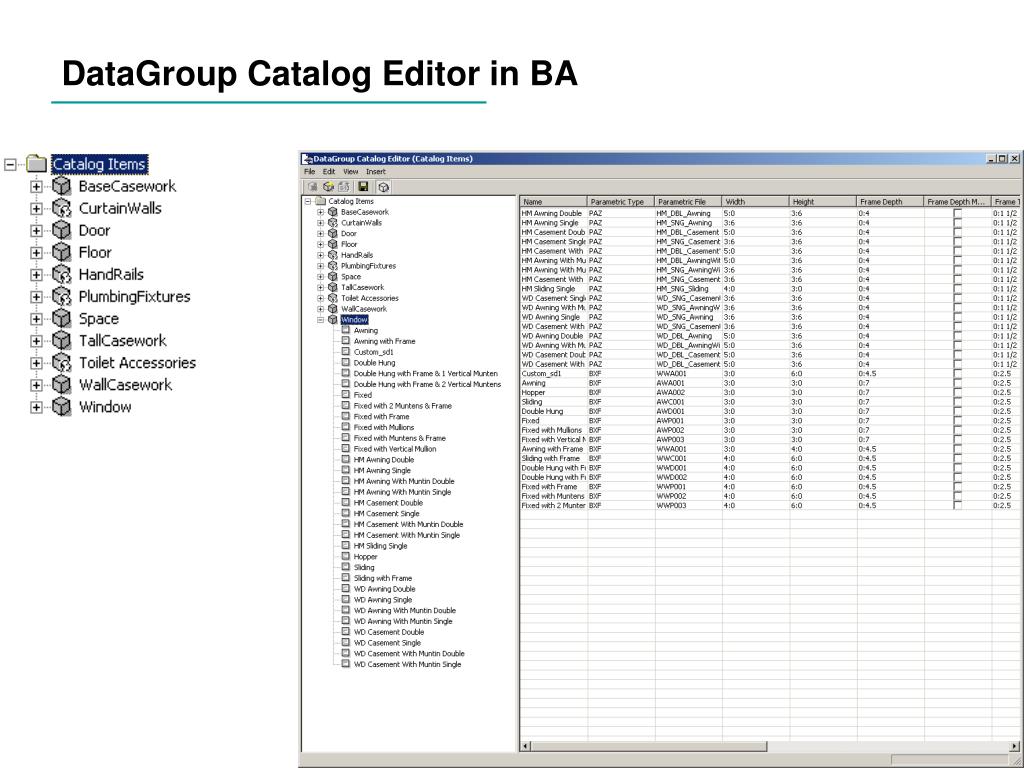Click the Width column header

pyautogui.click(x=756, y=202)
